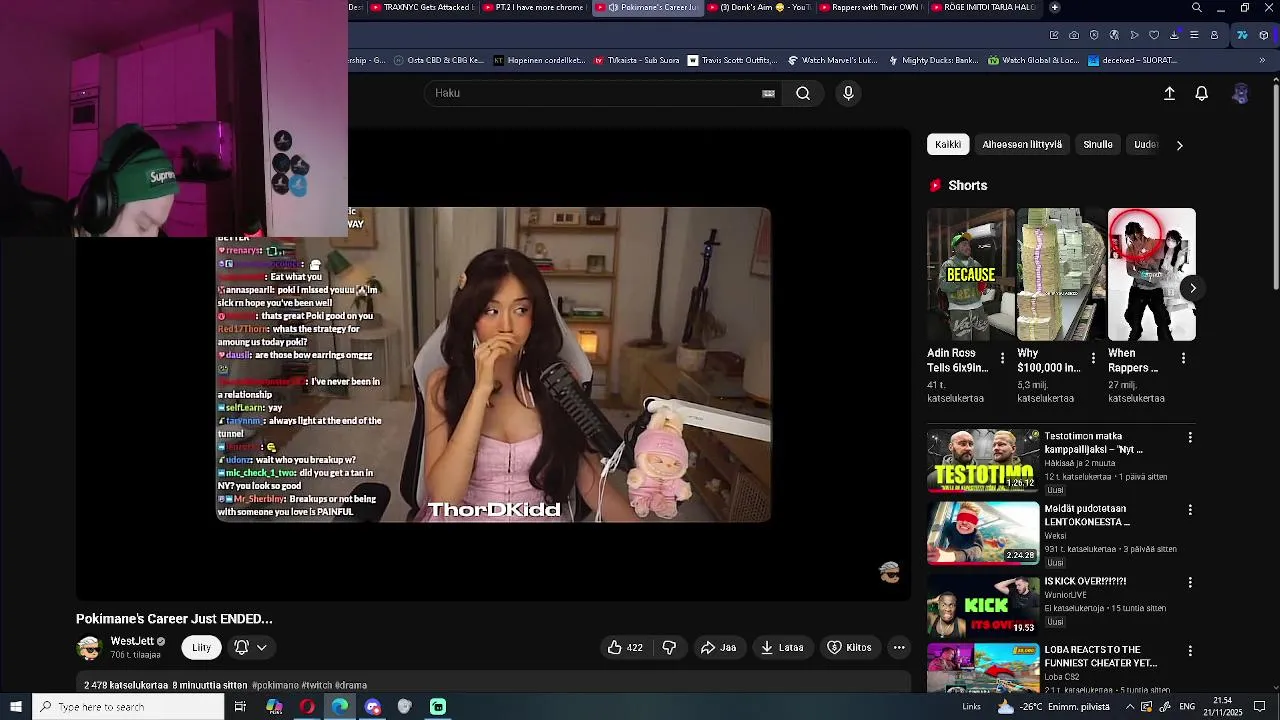Image resolution: width=1280 pixels, height=720 pixels.
Task: Activate voice search microphone icon
Action: 848,93
